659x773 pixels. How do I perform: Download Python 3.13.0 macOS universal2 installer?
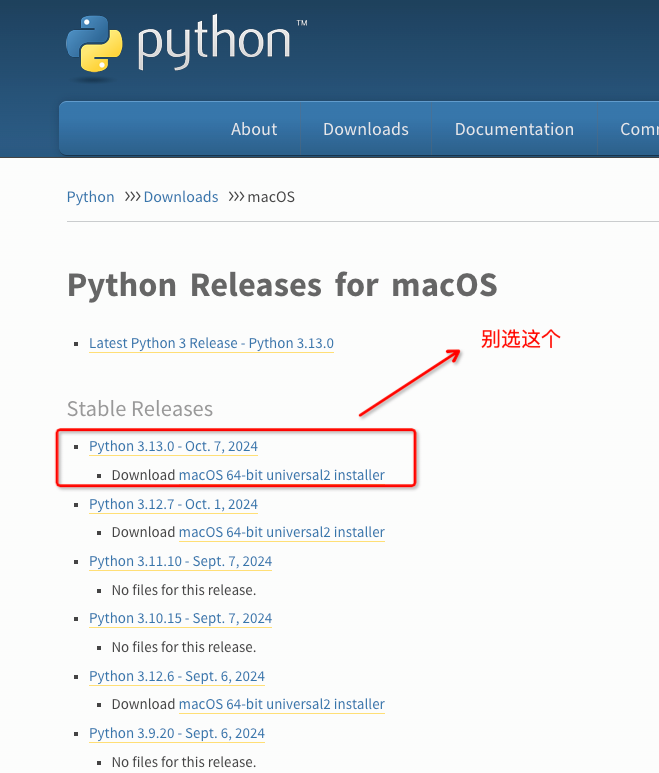pos(281,475)
